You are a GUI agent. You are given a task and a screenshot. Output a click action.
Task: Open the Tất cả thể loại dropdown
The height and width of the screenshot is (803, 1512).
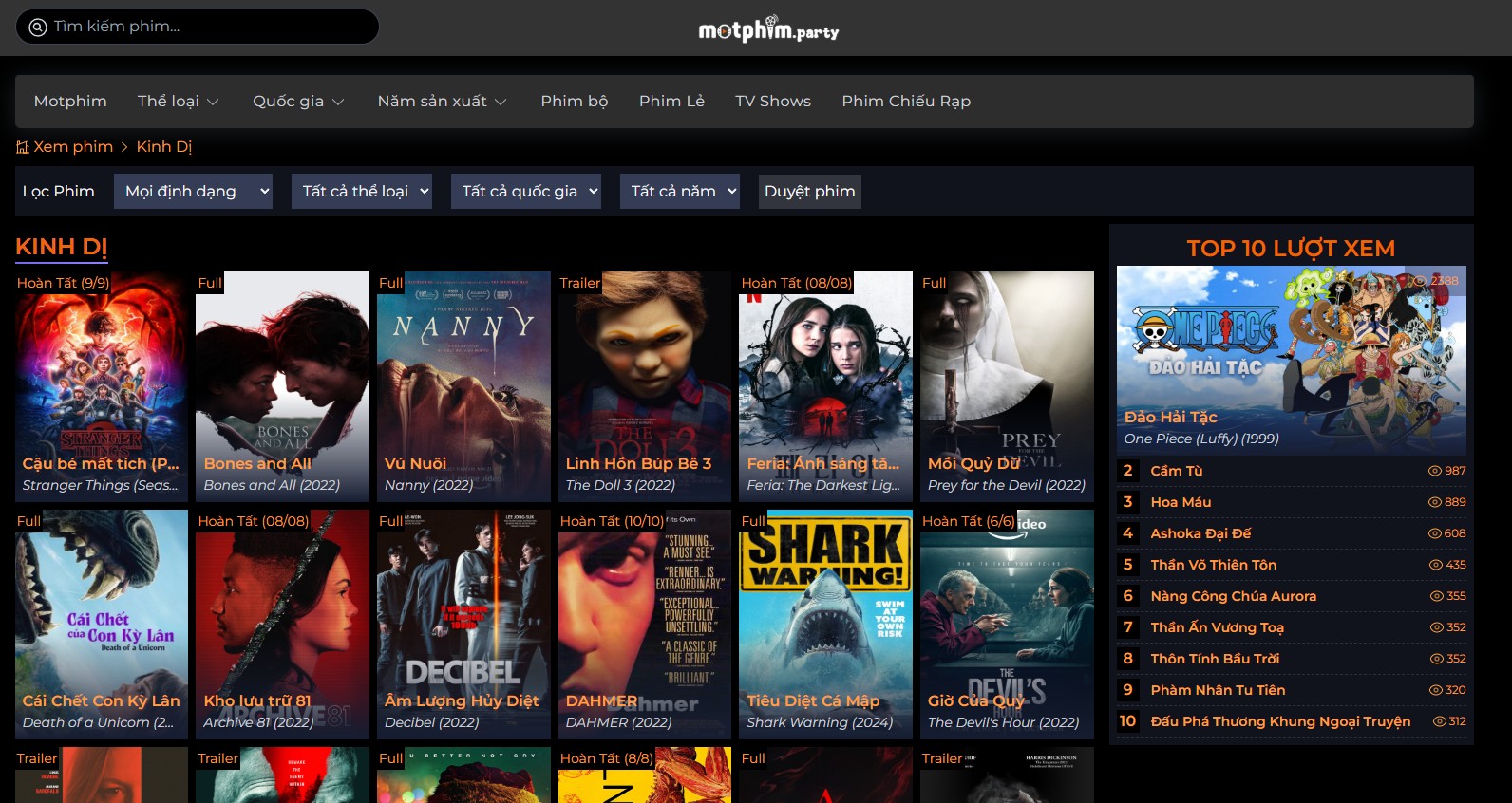coord(362,192)
